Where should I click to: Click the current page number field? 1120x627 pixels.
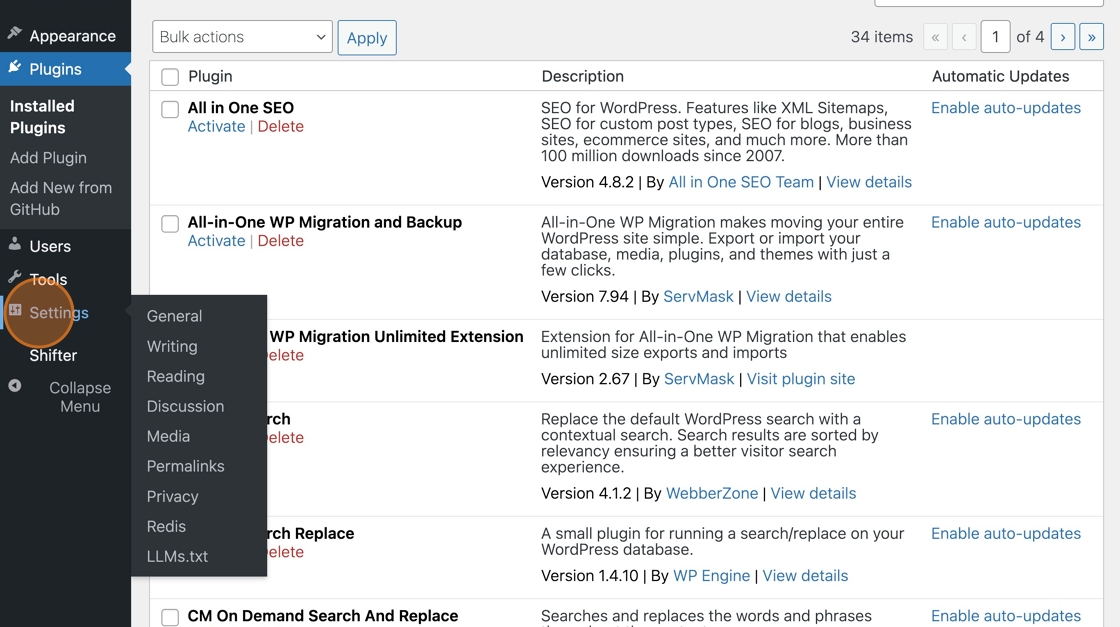pyautogui.click(x=995, y=37)
